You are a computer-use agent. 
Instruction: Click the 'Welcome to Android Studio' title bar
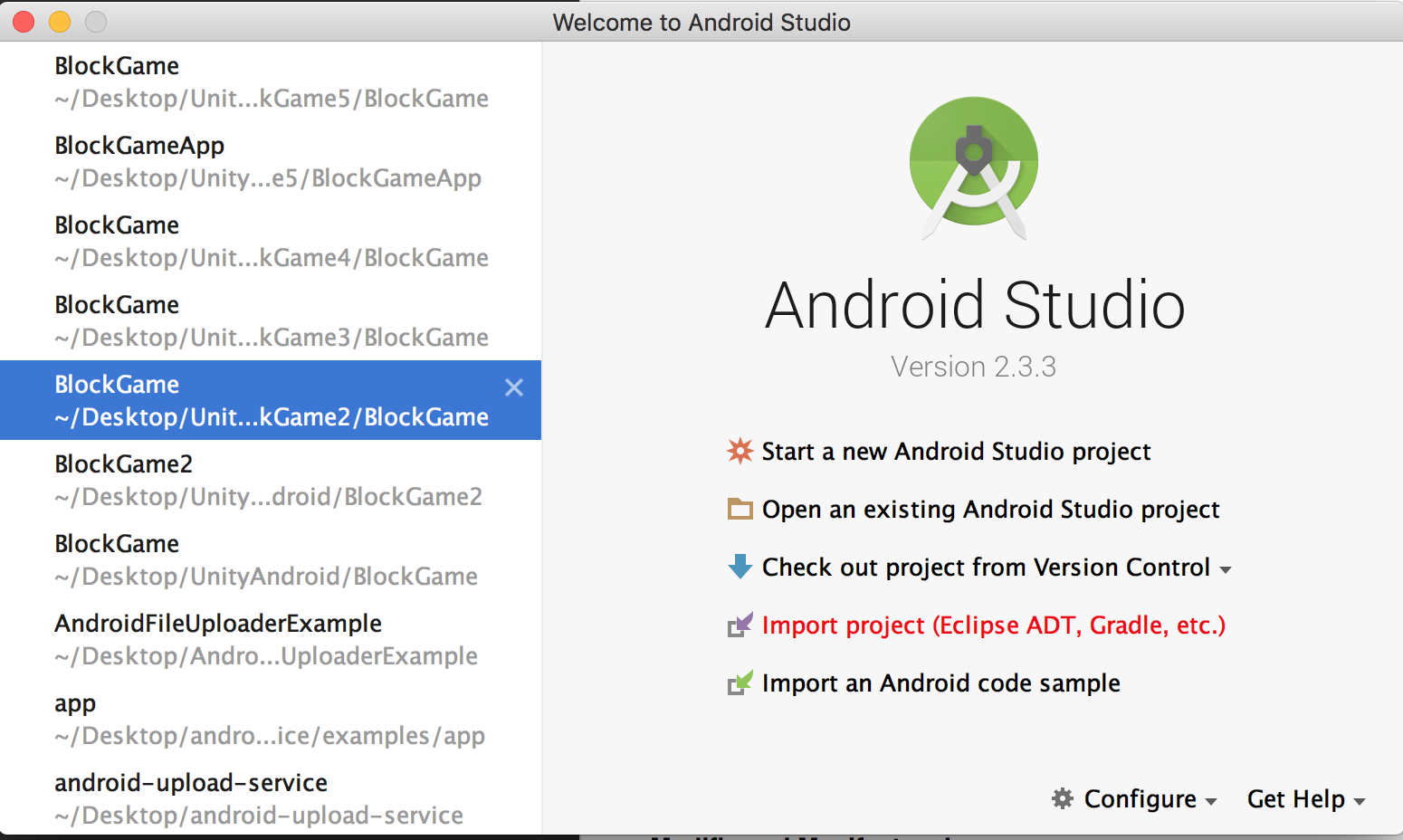[x=701, y=22]
